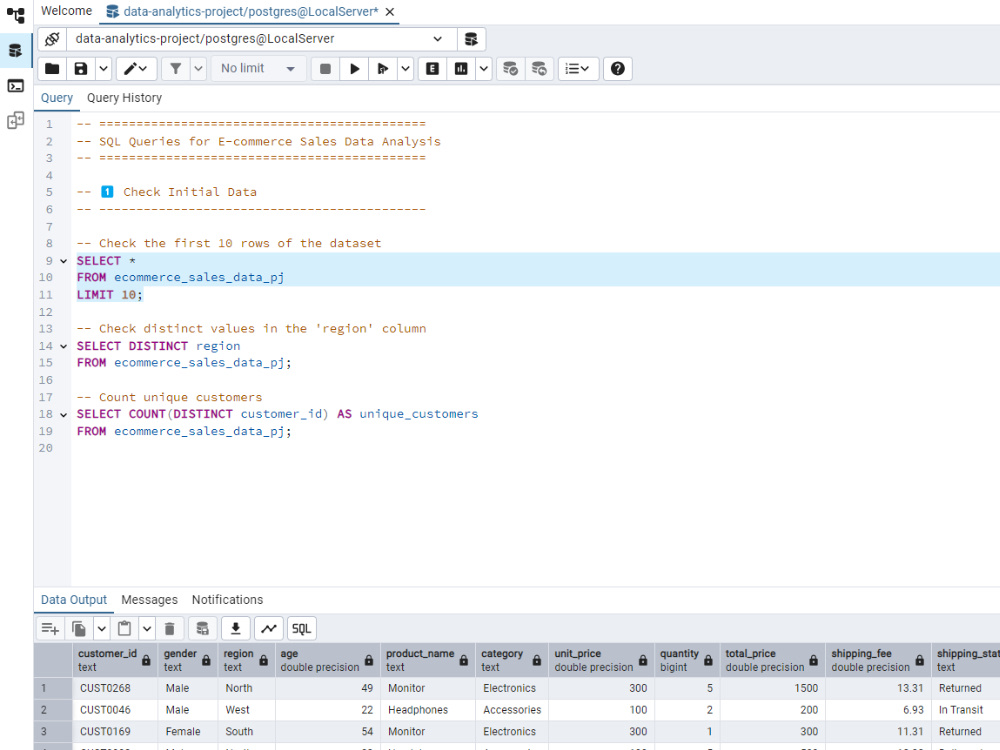Click the product_name column header
This screenshot has height=750, width=1000.
427,660
